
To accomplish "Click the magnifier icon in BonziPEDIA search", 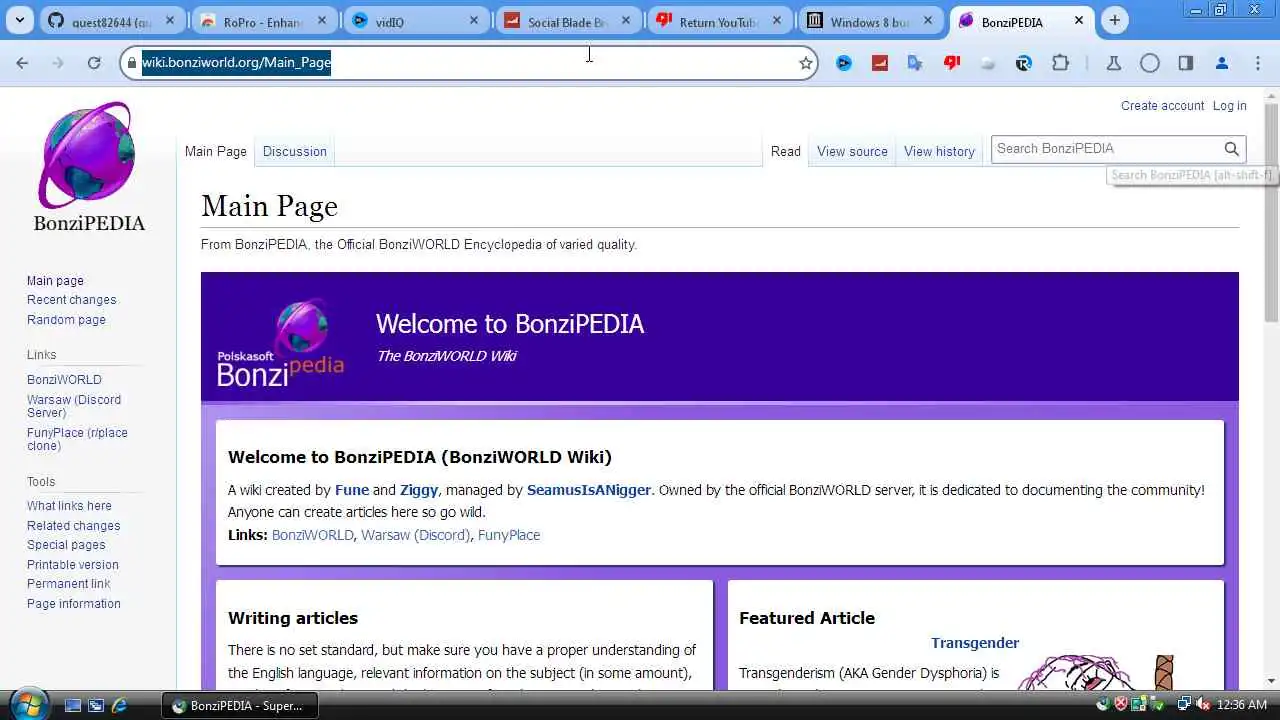I will pyautogui.click(x=1232, y=149).
